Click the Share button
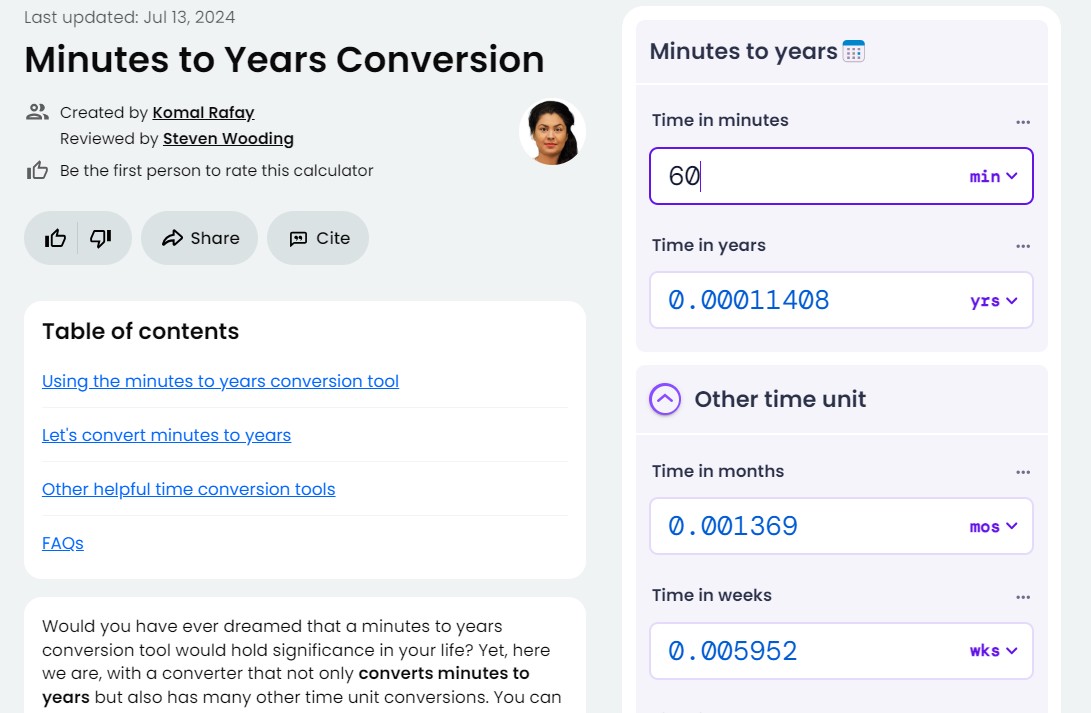 click(200, 238)
